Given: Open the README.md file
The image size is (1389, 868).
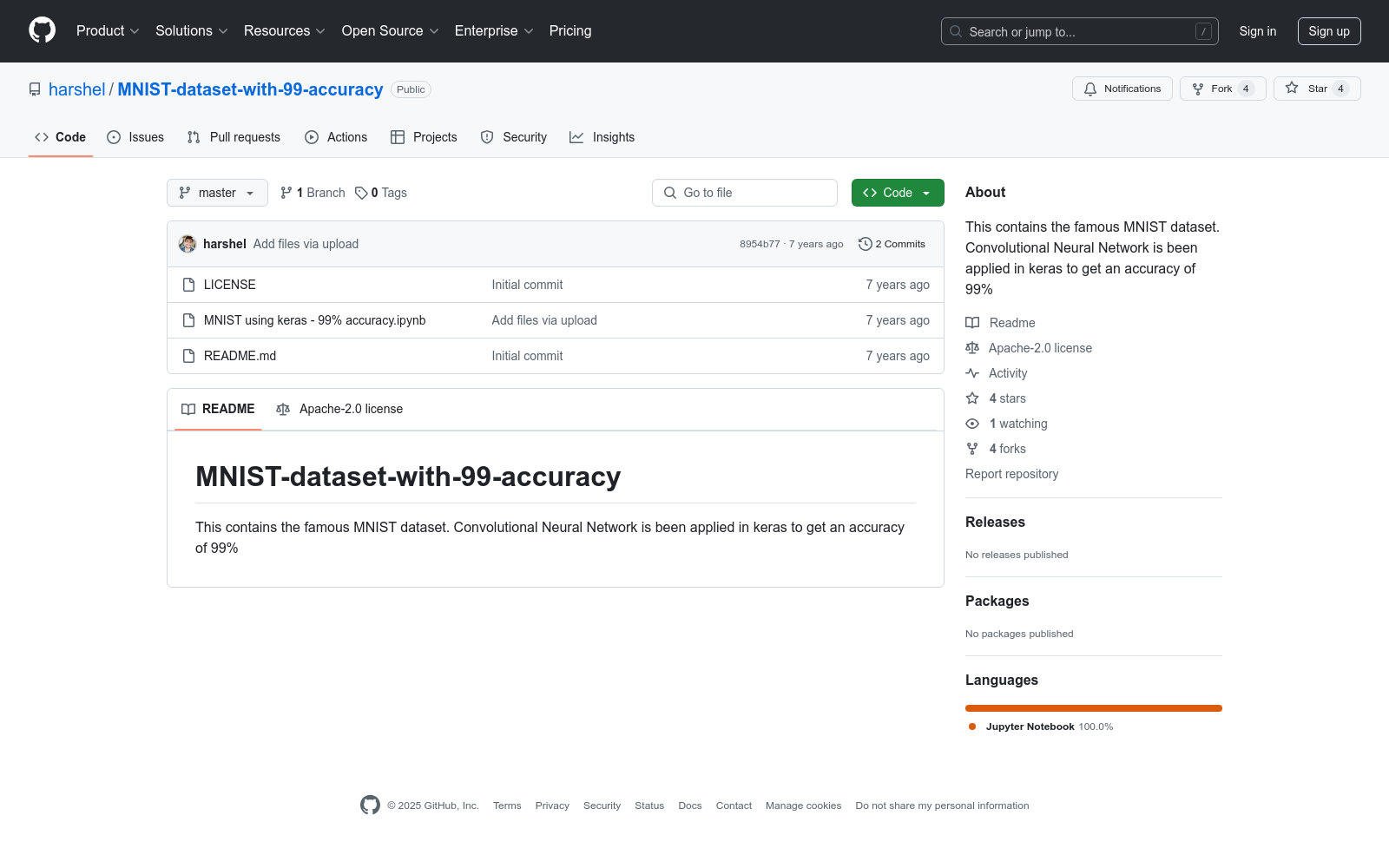Looking at the screenshot, I should pos(240,356).
